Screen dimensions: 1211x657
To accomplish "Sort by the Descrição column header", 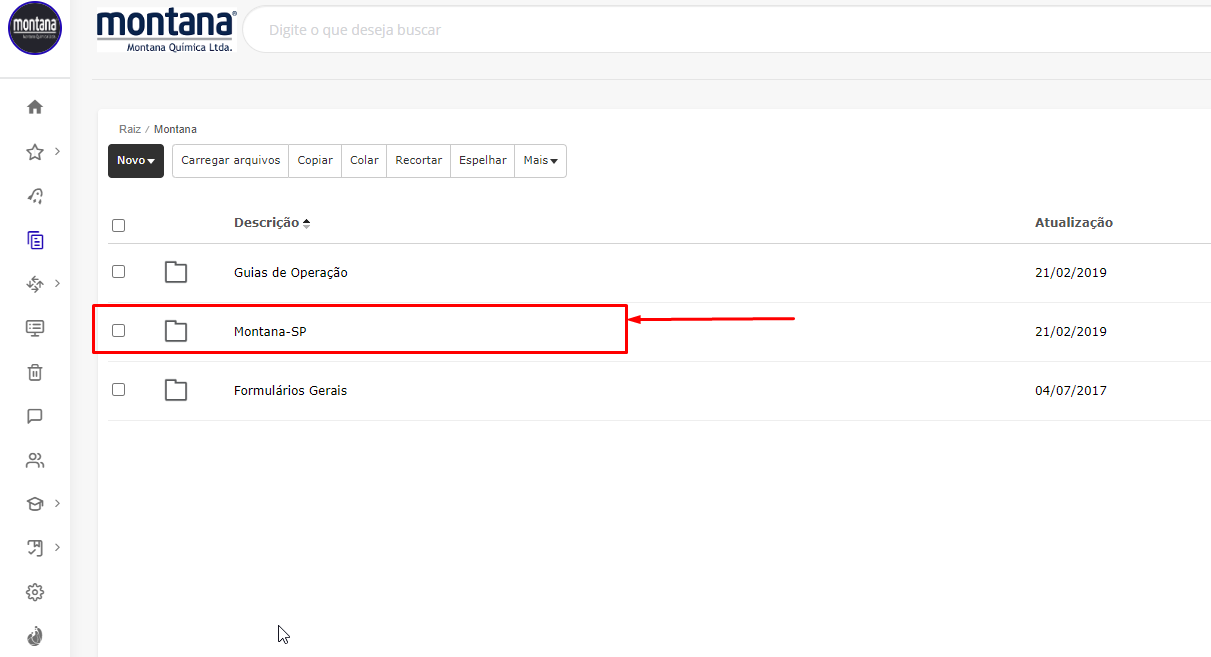I will pos(267,223).
